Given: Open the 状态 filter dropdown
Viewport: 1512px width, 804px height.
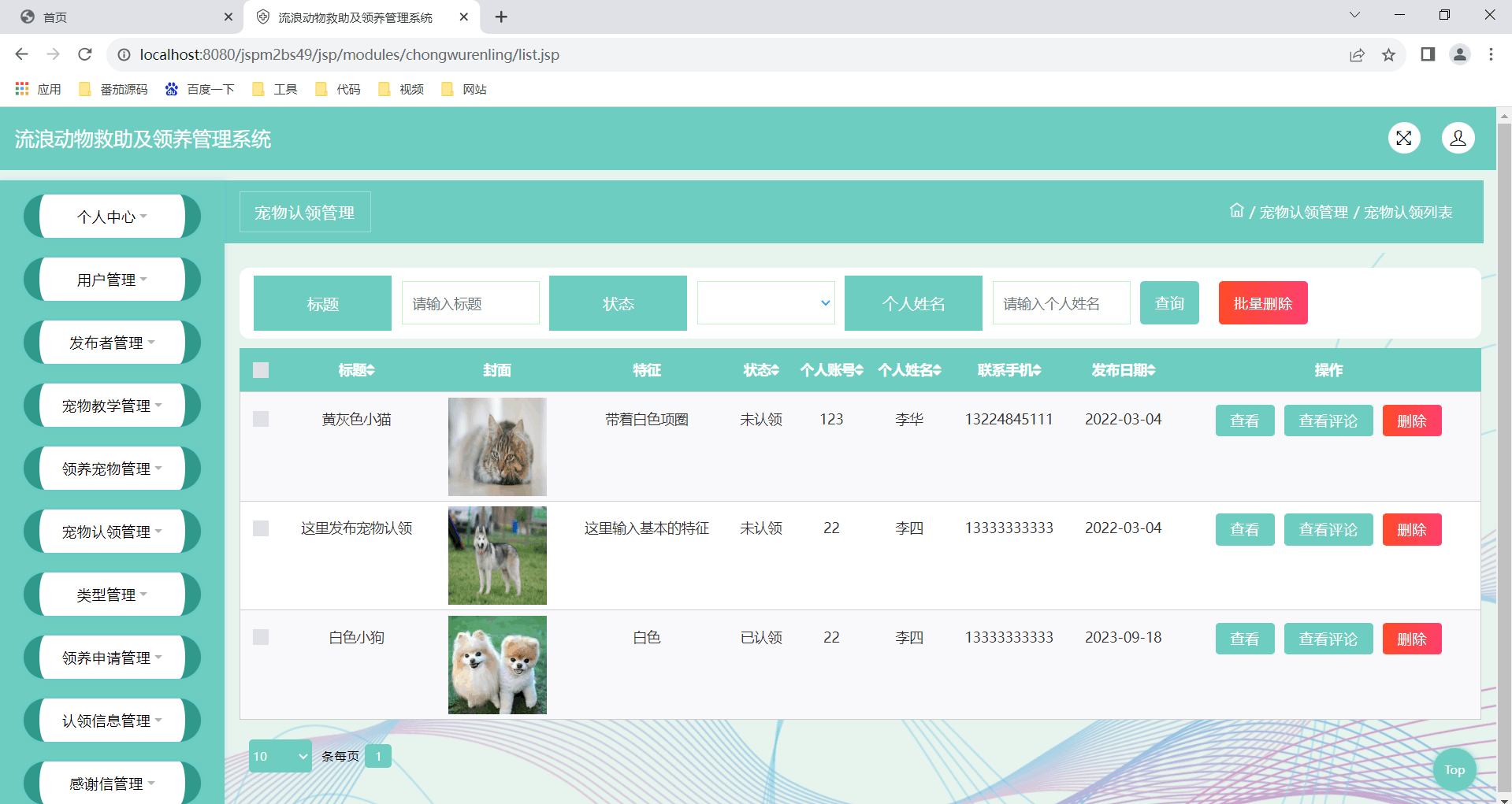Looking at the screenshot, I should pos(766,303).
